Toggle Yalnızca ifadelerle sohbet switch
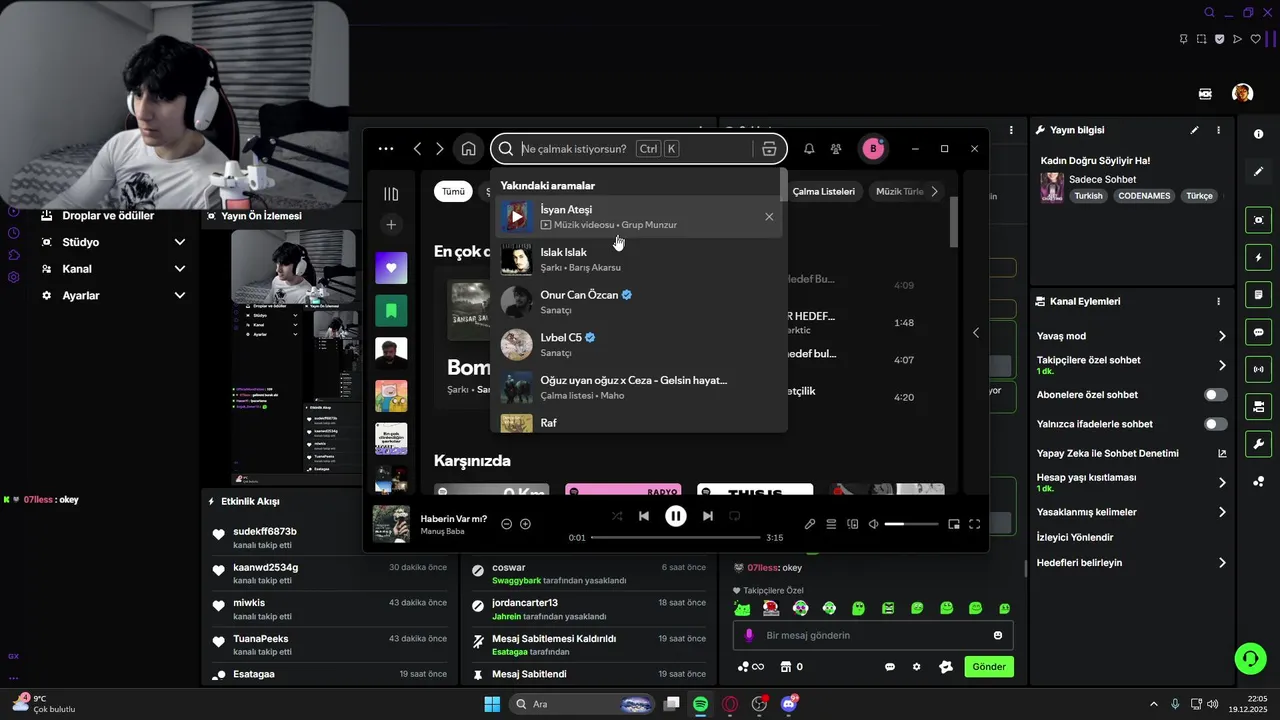1280x720 pixels. 1216,424
